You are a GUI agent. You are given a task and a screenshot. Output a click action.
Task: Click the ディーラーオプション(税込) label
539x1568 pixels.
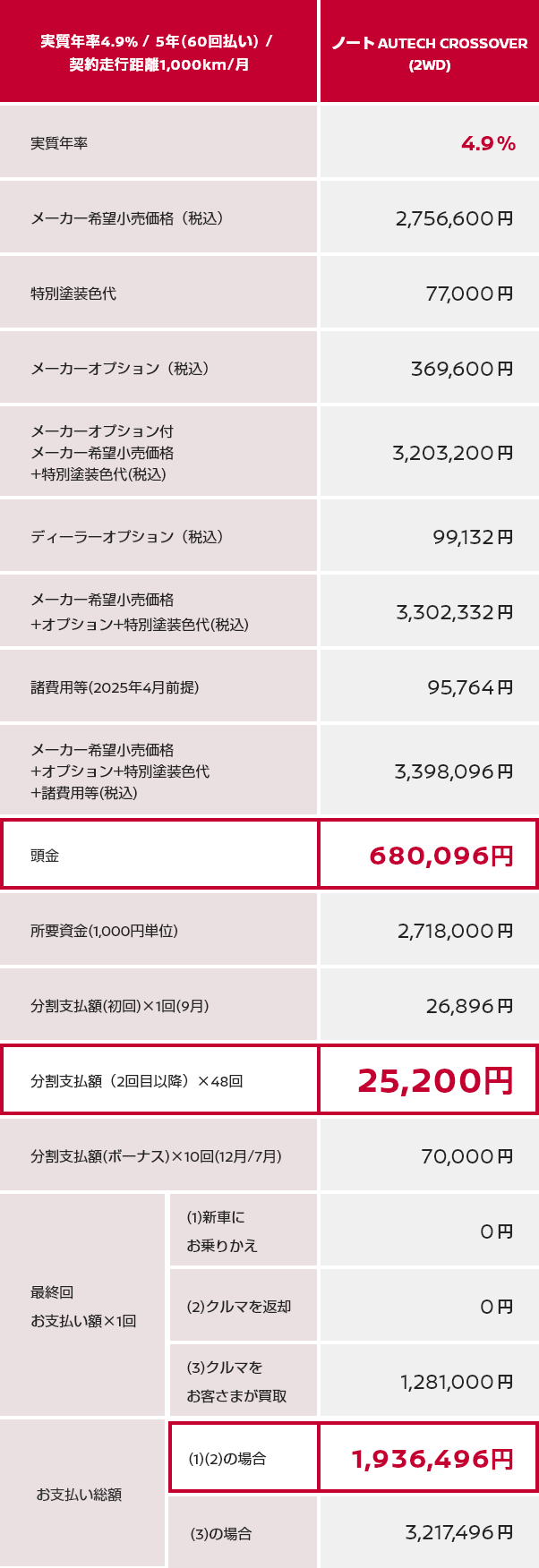pos(126,537)
